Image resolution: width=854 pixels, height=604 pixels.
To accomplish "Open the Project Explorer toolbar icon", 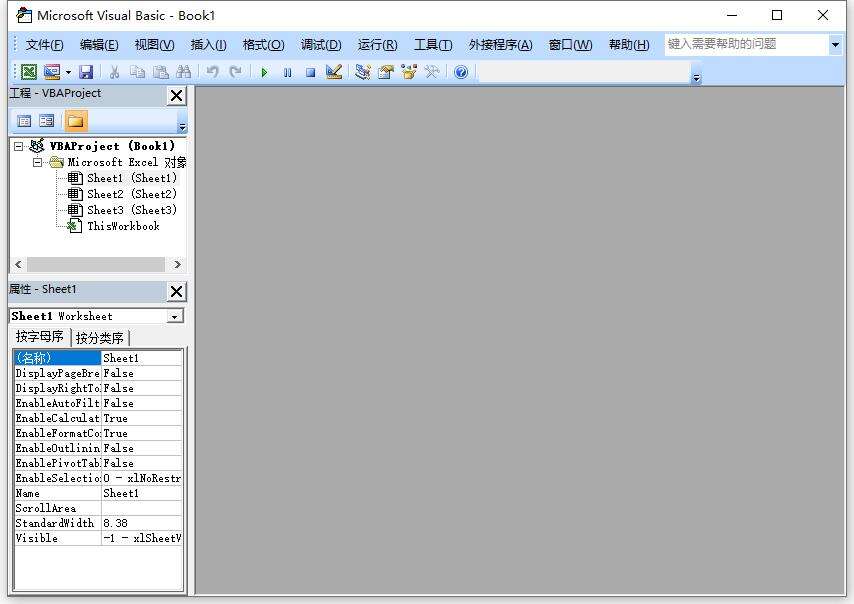I will click(363, 72).
